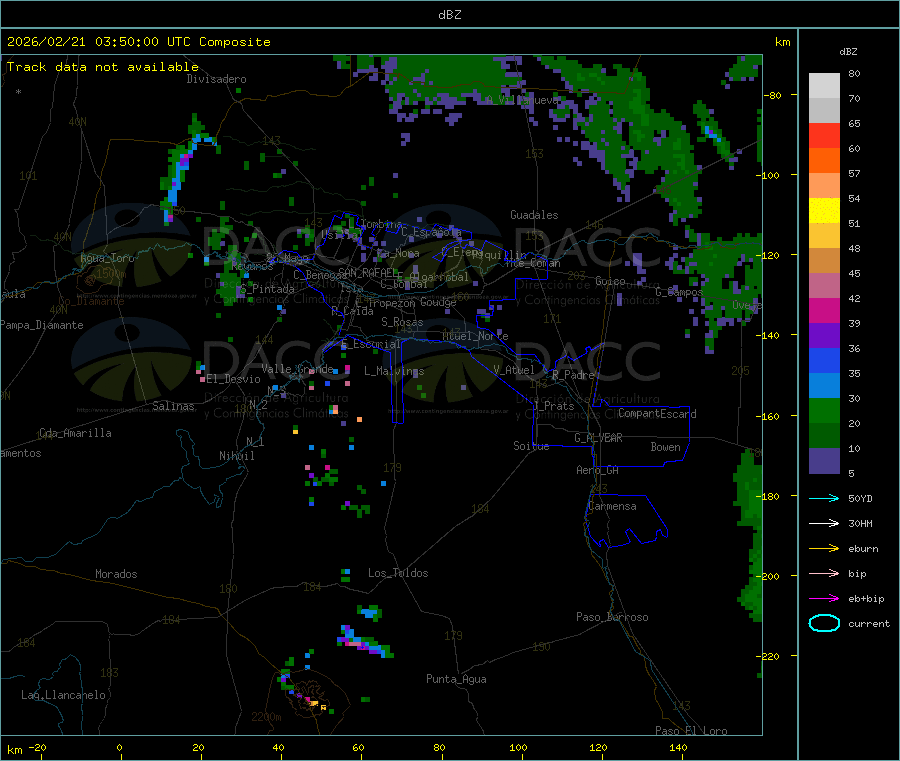Click the red 65 dBZ legend swatch
The height and width of the screenshot is (761, 900).
(x=824, y=135)
